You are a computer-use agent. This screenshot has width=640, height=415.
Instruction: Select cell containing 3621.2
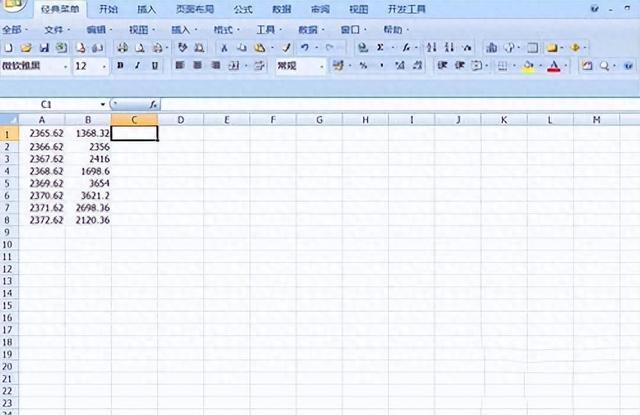click(88, 195)
